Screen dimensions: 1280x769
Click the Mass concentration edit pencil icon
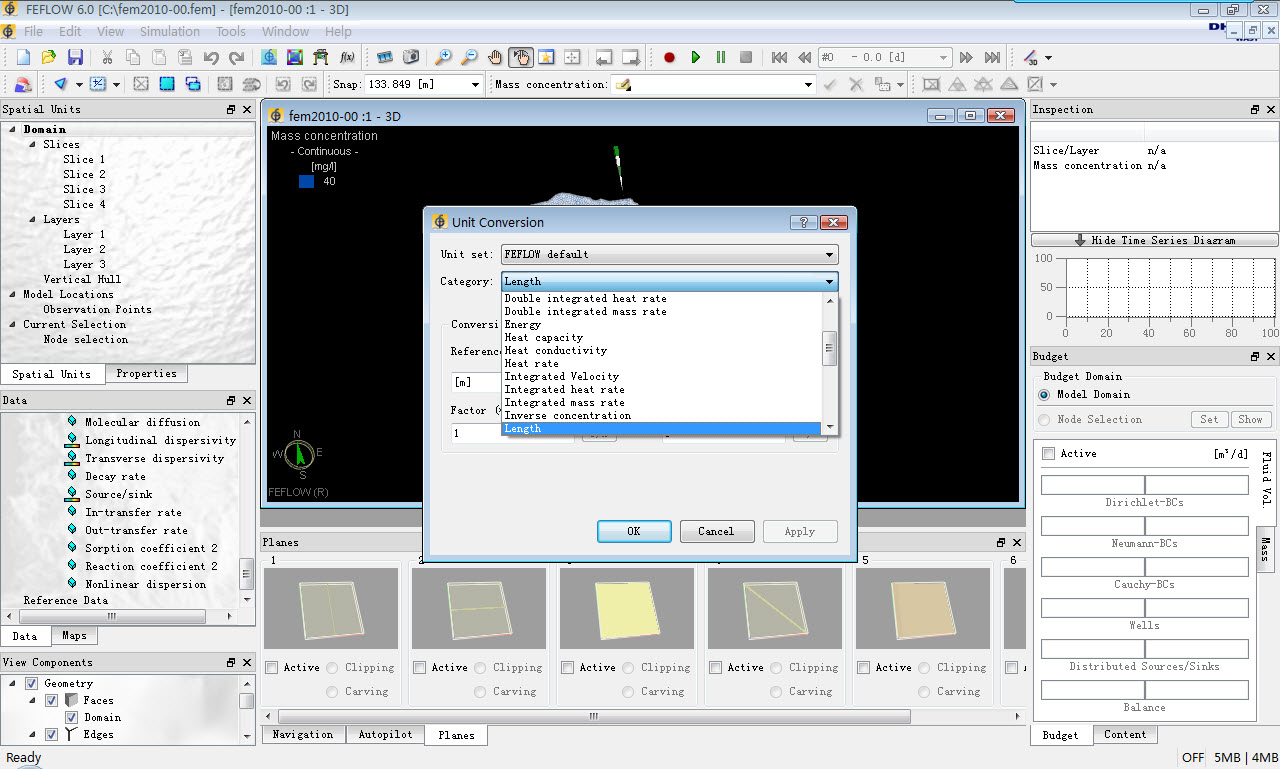pyautogui.click(x=623, y=85)
